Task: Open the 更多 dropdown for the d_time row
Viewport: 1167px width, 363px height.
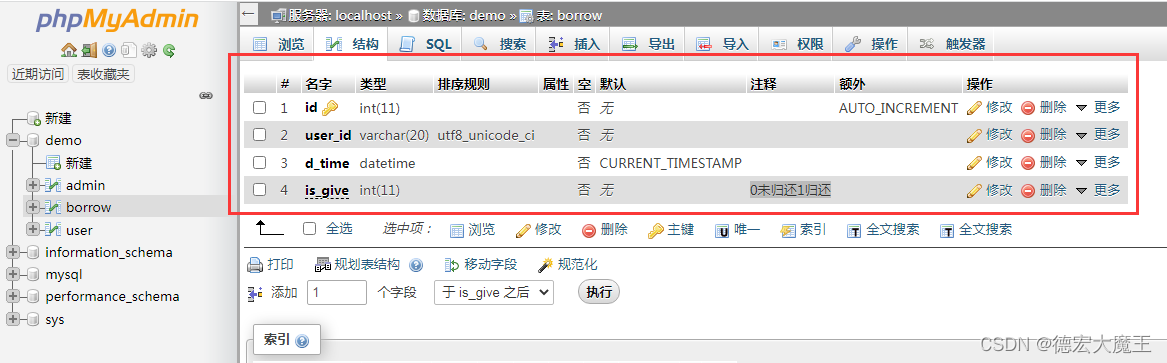Action: [1098, 162]
